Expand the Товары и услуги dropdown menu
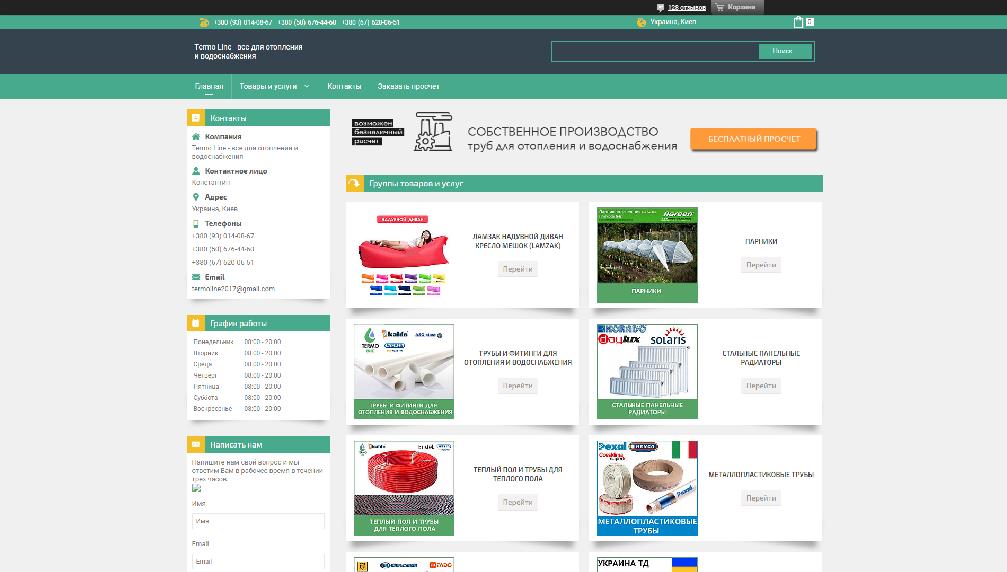The image size is (1007, 572). pos(274,86)
